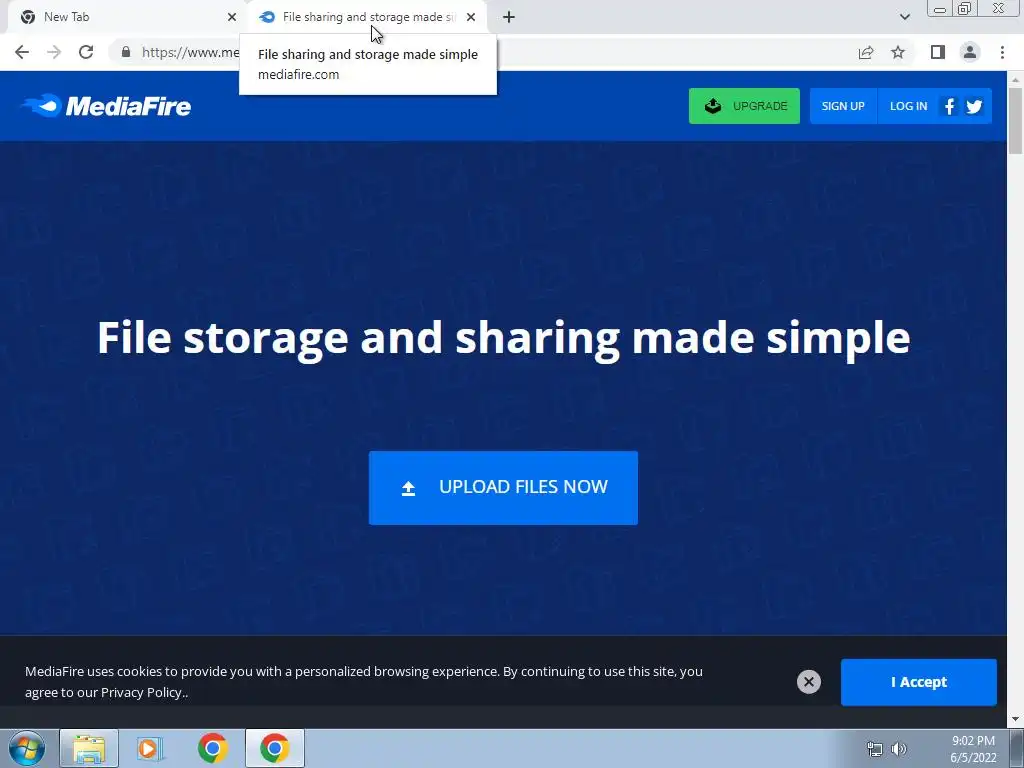Click the scrollbar down arrow
Viewport: 1024px width, 768px height.
click(1015, 720)
